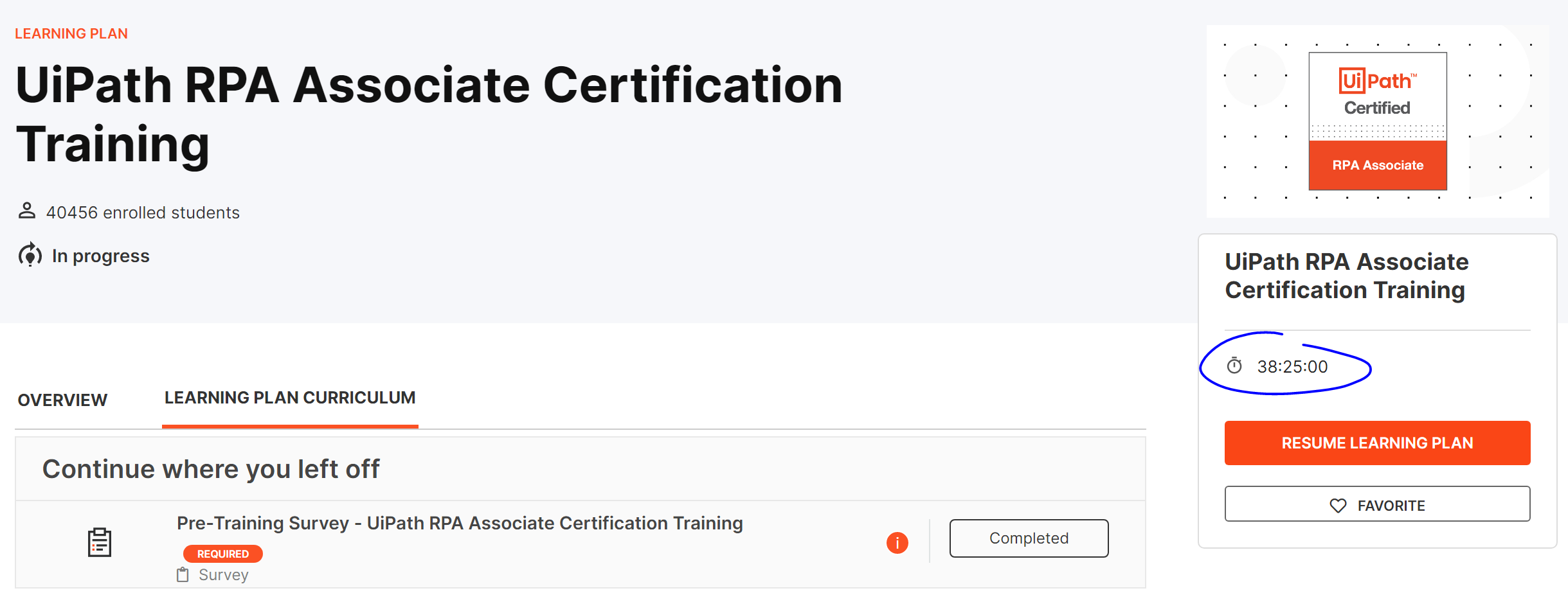Open the Pre-Training Survey item title

[460, 523]
